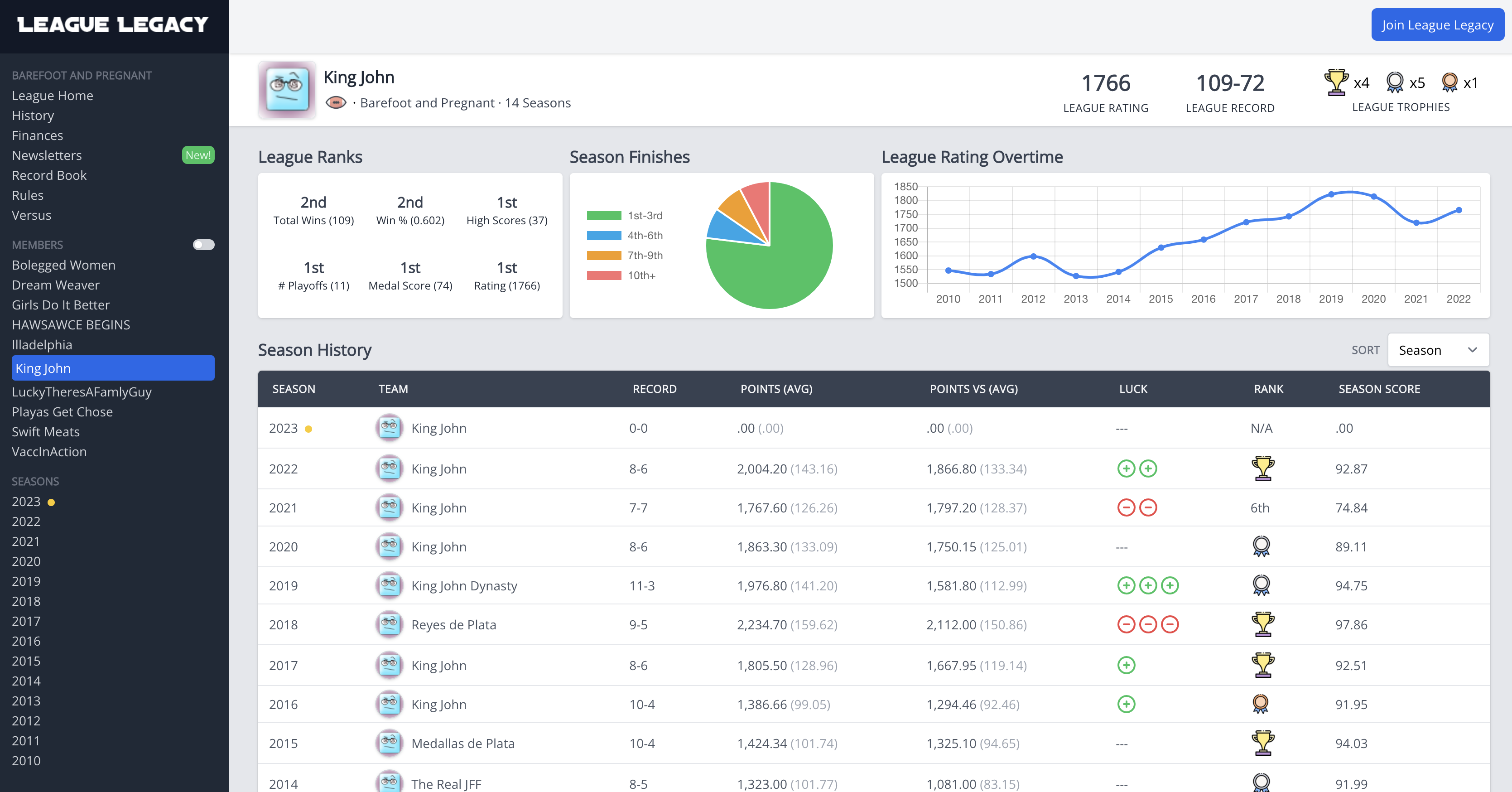This screenshot has height=792, width=1512.
Task: Click the bronze medal icon in League Trophies
Action: pos(1449,82)
